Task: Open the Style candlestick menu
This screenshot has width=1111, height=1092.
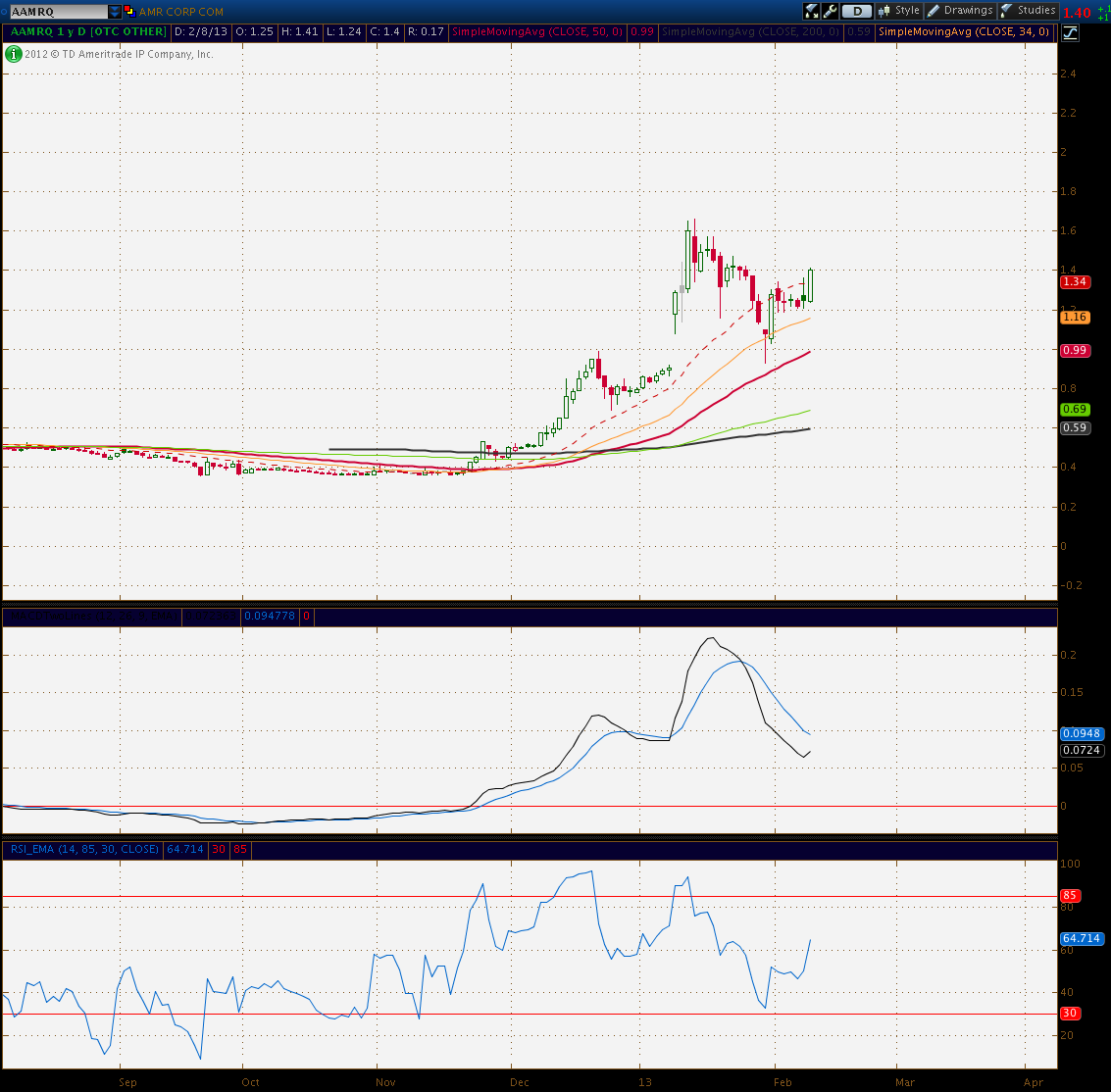Action: (x=898, y=11)
